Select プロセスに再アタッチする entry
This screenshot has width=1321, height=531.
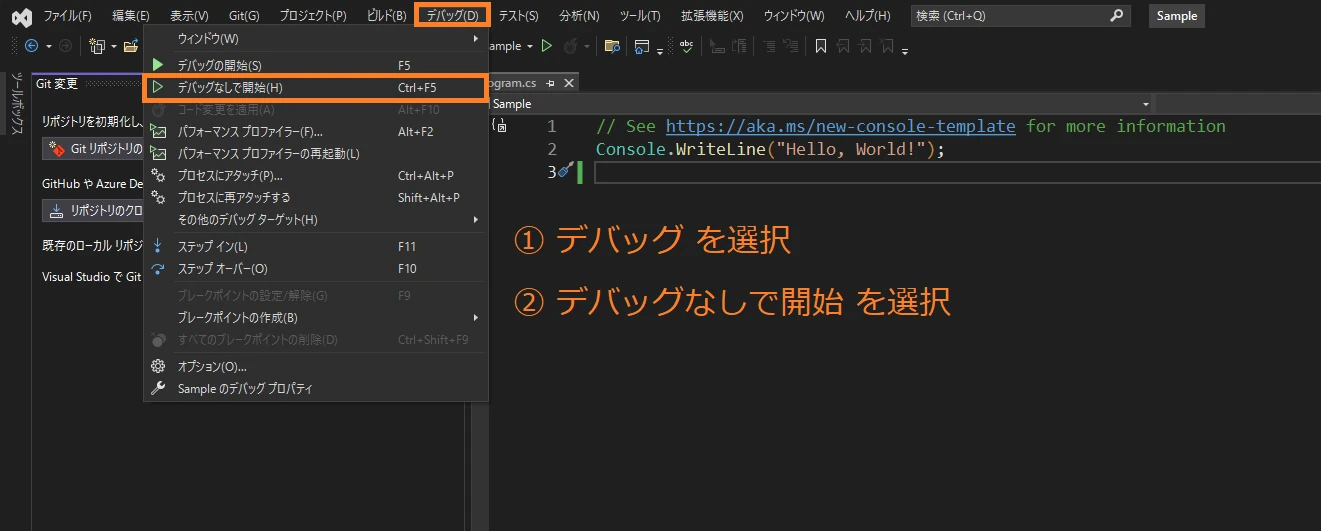click(x=315, y=197)
